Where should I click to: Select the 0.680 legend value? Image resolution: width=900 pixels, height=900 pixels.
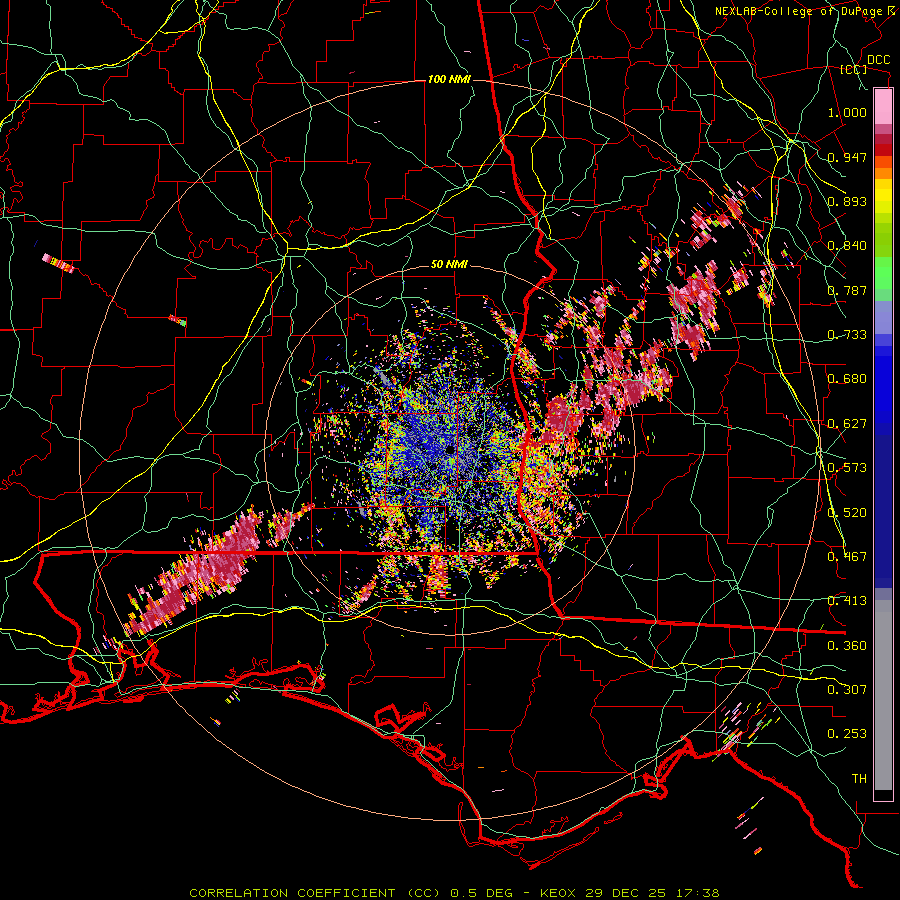pyautogui.click(x=847, y=379)
